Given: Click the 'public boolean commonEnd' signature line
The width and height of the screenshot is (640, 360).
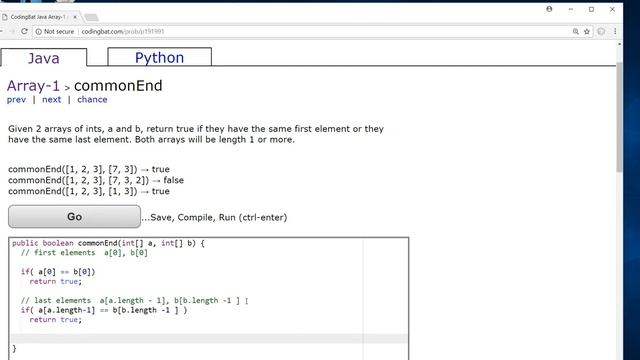Looking at the screenshot, I should point(108,243).
